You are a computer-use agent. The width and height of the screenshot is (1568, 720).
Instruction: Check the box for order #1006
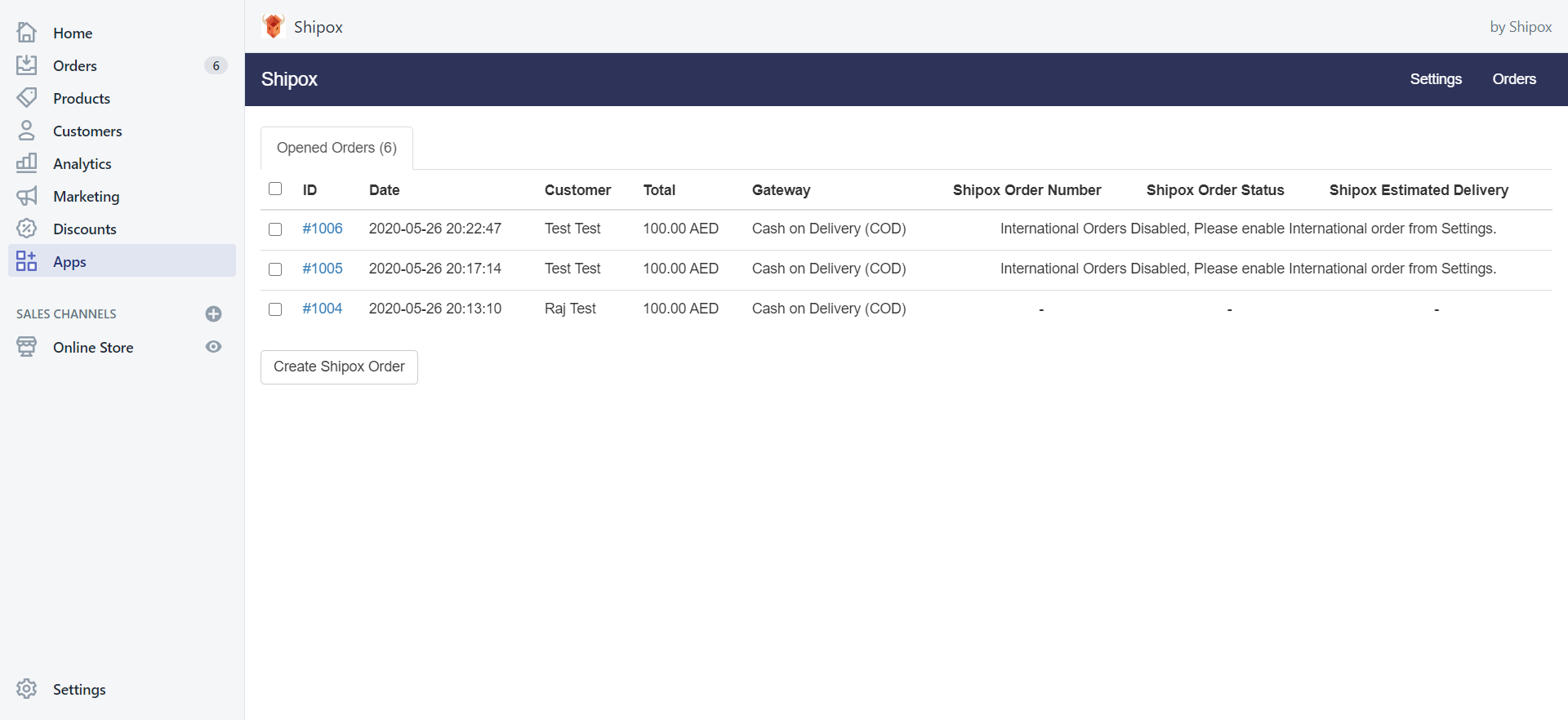click(x=275, y=229)
